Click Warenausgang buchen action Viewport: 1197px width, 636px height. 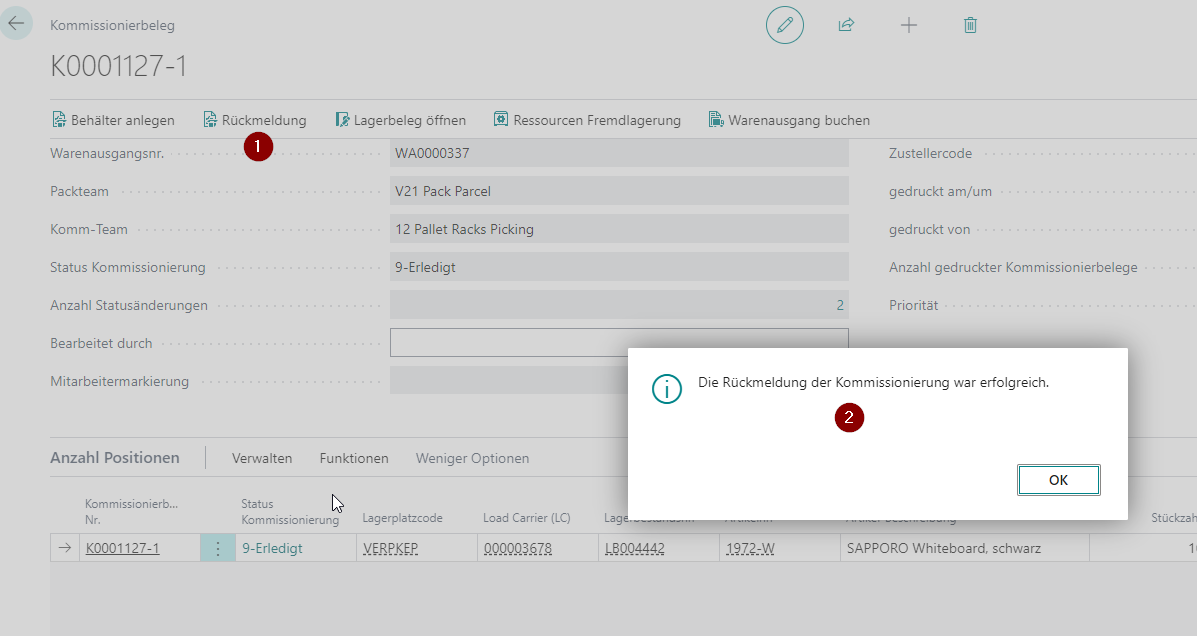tap(789, 120)
